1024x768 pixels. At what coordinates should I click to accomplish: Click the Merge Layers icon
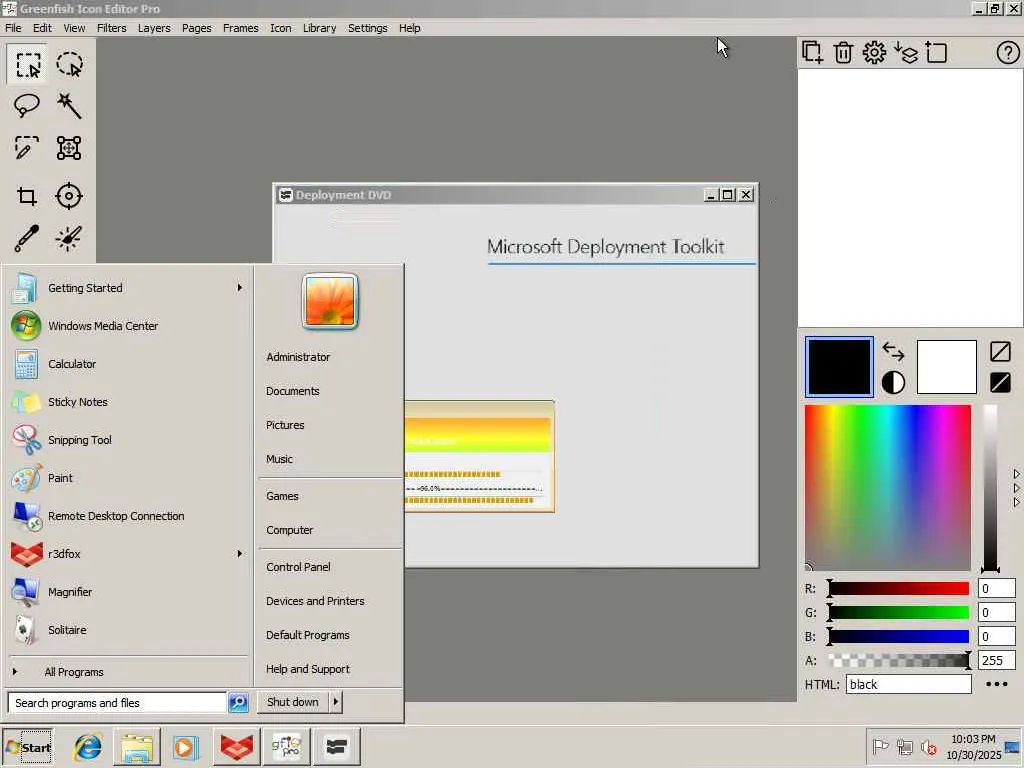click(x=906, y=52)
